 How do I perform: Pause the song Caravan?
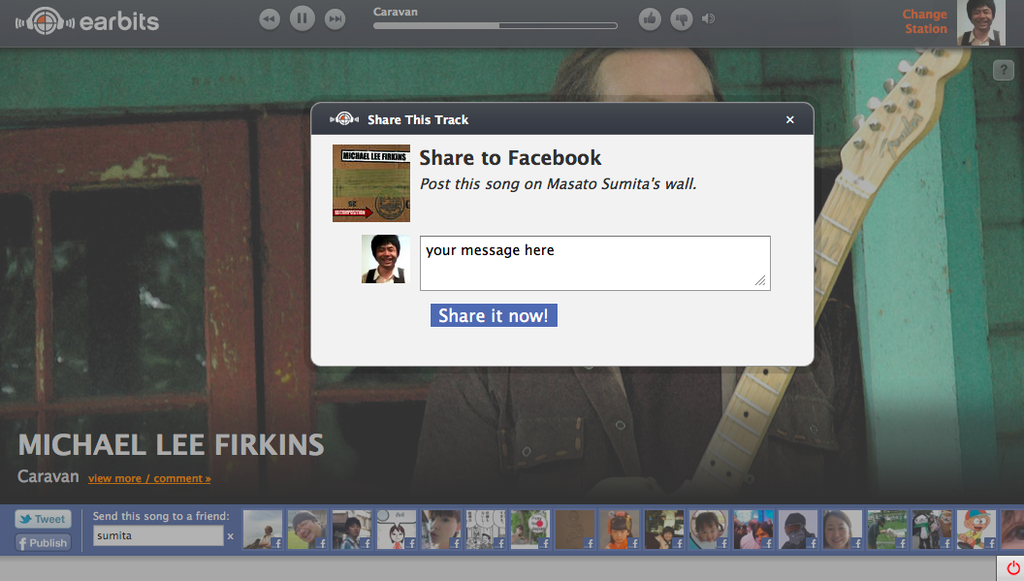click(302, 18)
